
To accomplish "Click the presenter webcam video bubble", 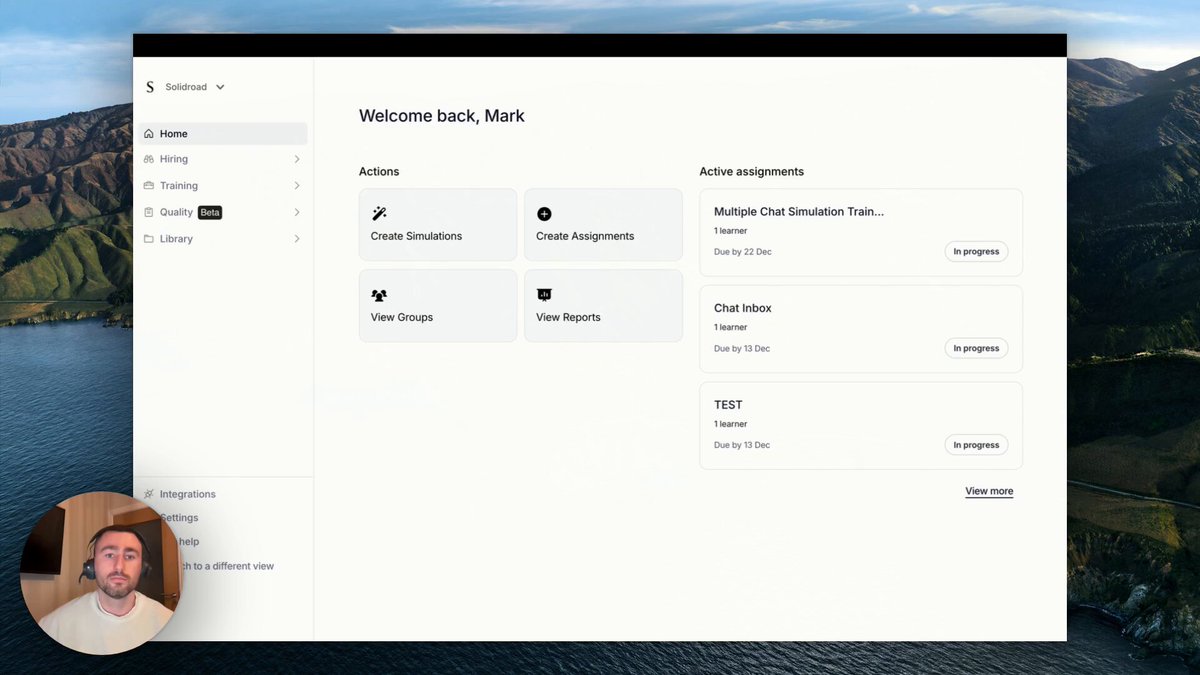I will pyautogui.click(x=101, y=573).
